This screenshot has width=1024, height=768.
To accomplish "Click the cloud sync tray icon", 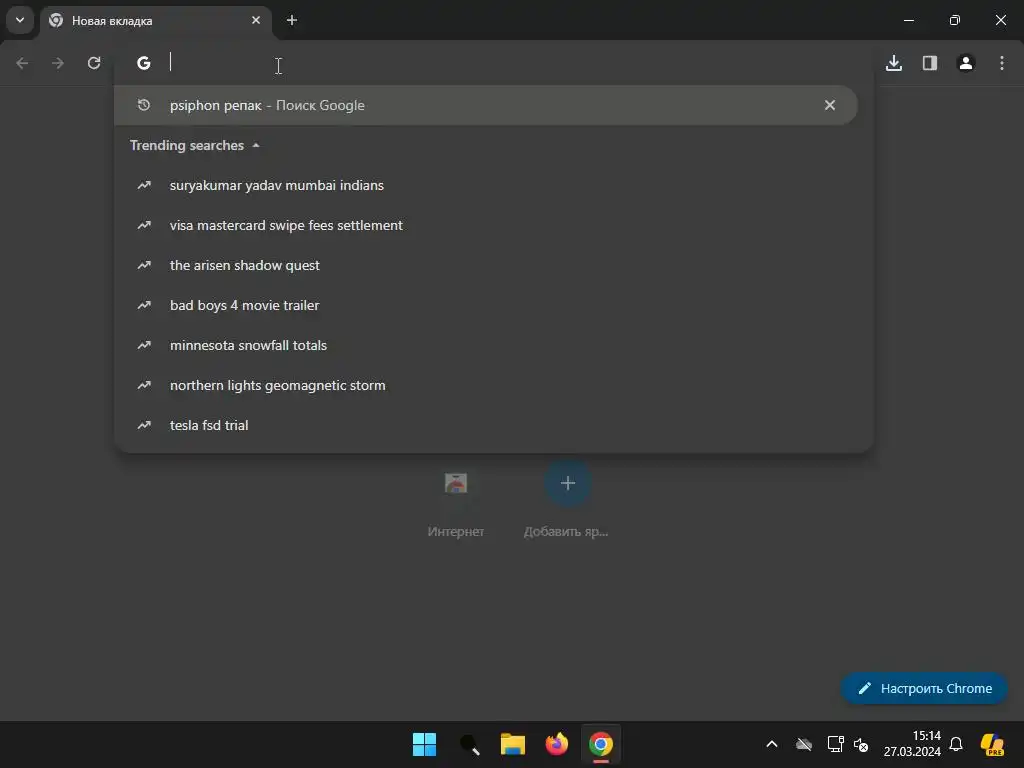I will (804, 744).
